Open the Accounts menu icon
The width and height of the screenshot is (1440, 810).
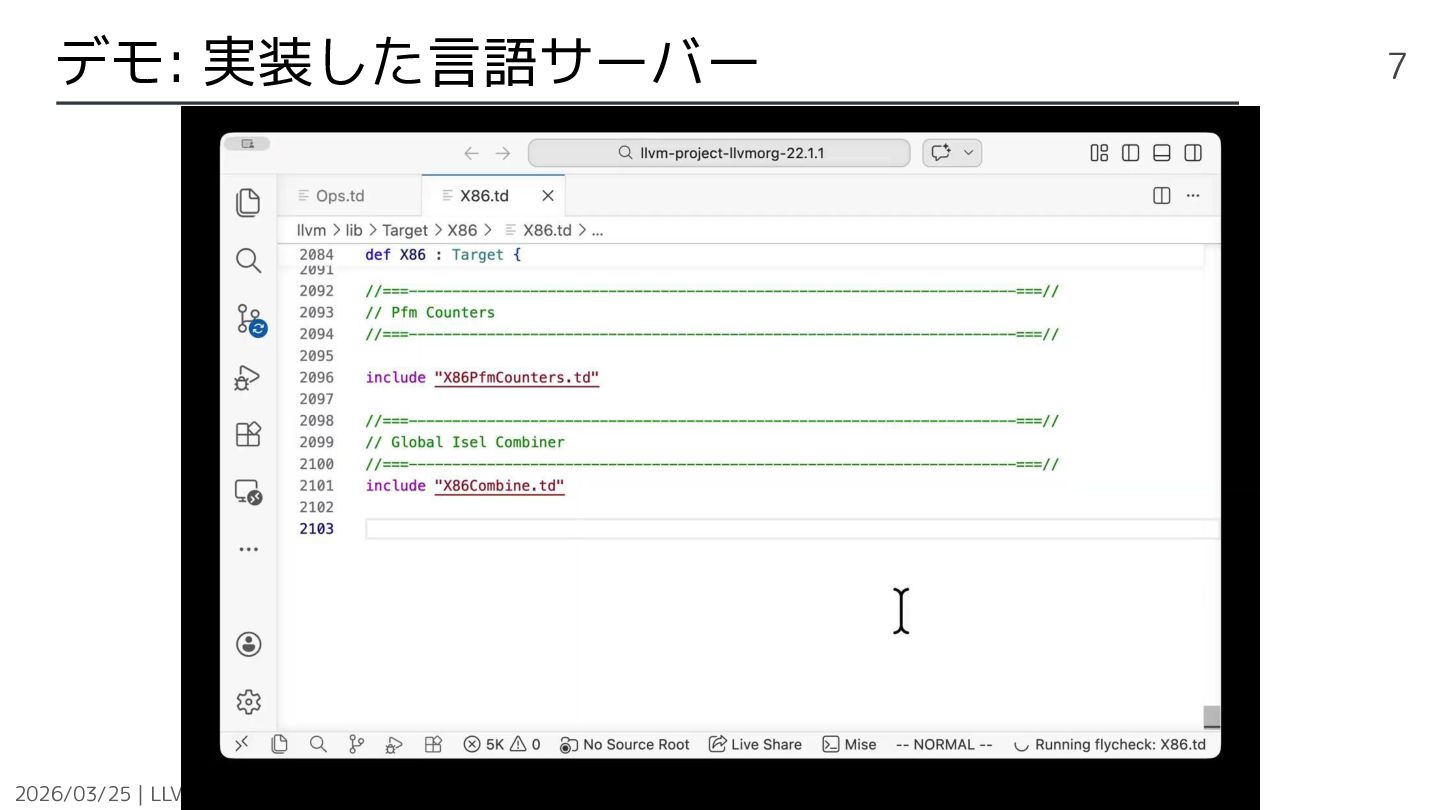(249, 645)
